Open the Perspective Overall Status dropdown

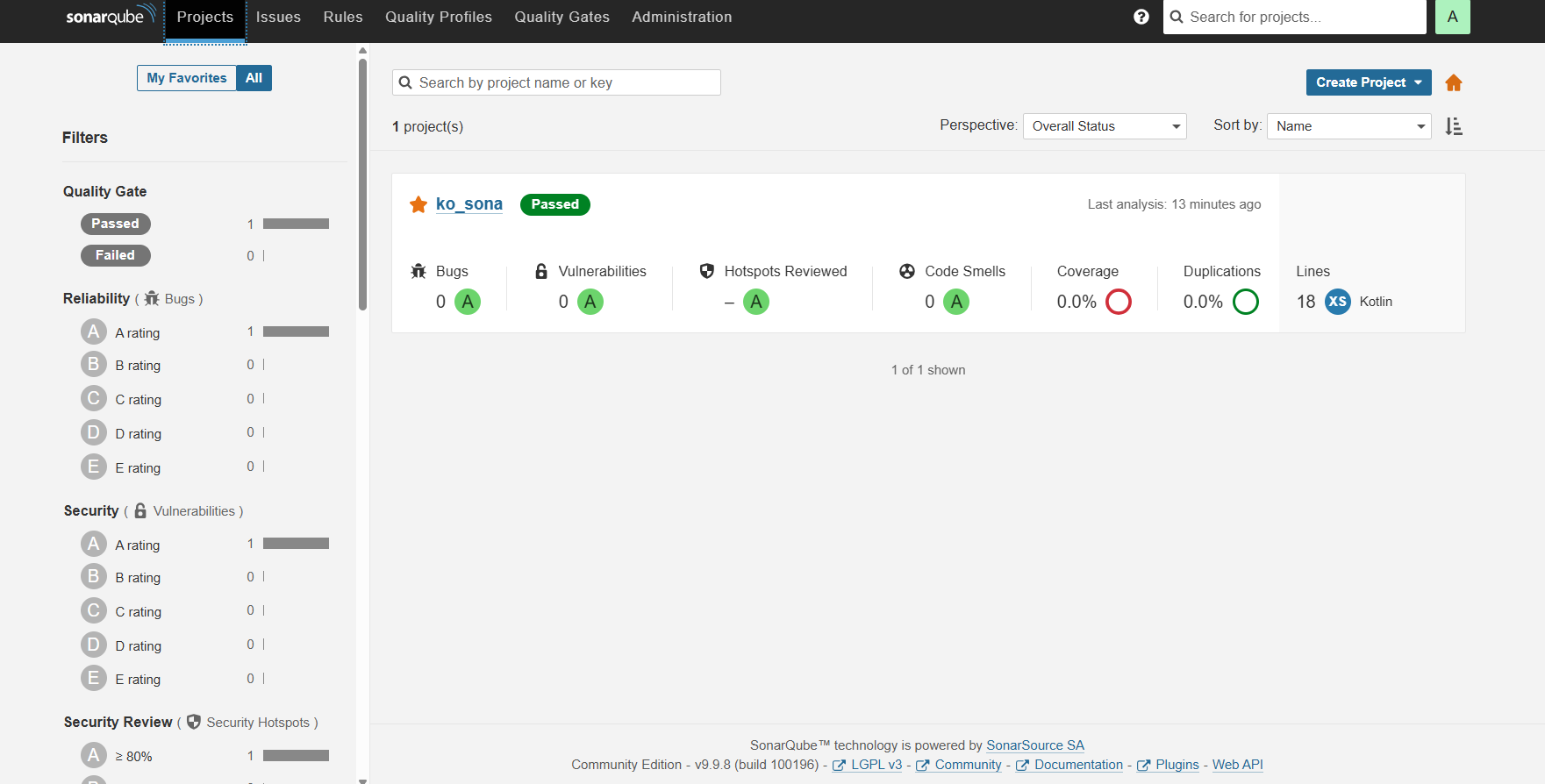(1105, 126)
